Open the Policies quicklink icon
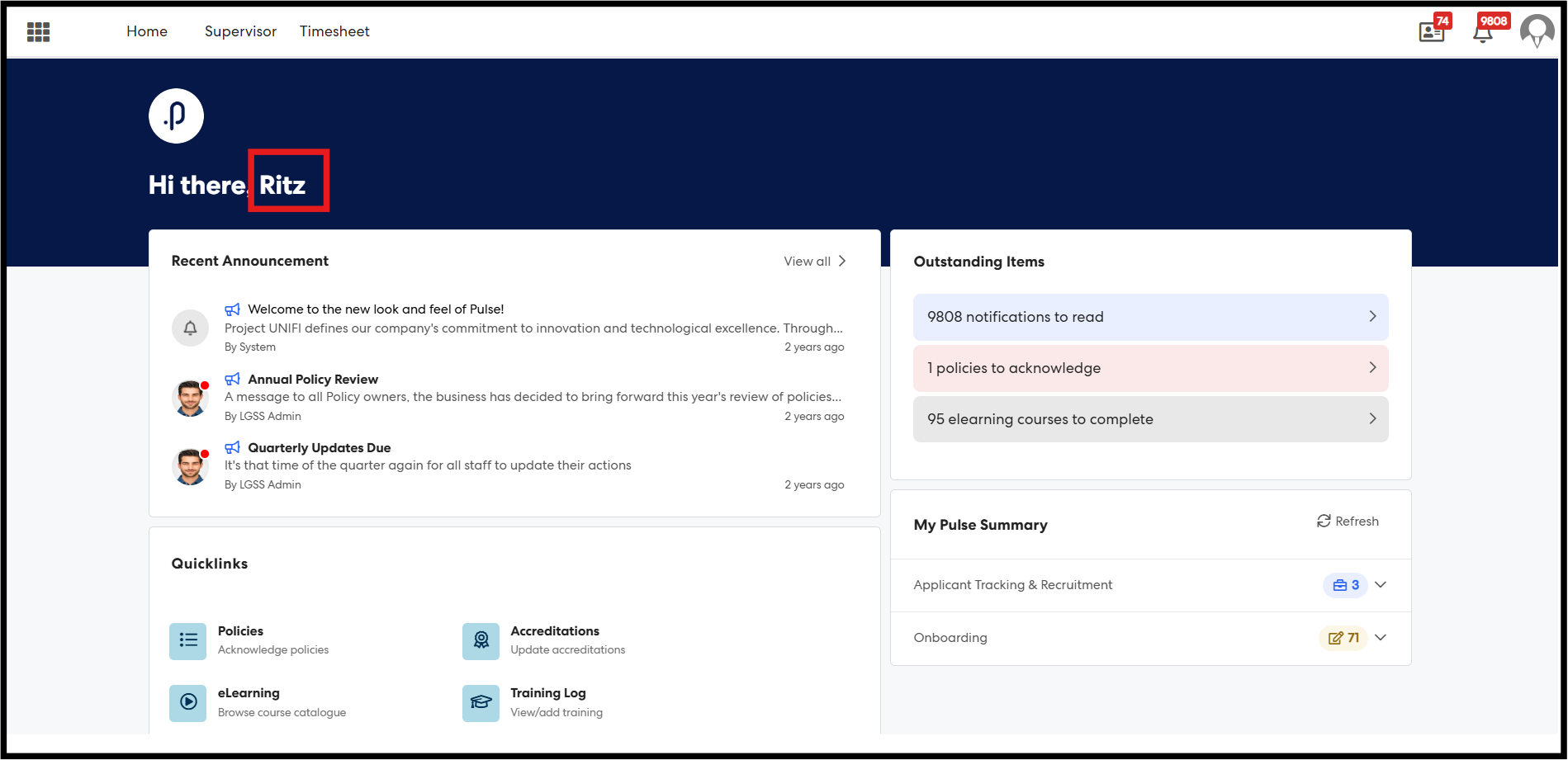The height and width of the screenshot is (760, 1568). coord(187,640)
